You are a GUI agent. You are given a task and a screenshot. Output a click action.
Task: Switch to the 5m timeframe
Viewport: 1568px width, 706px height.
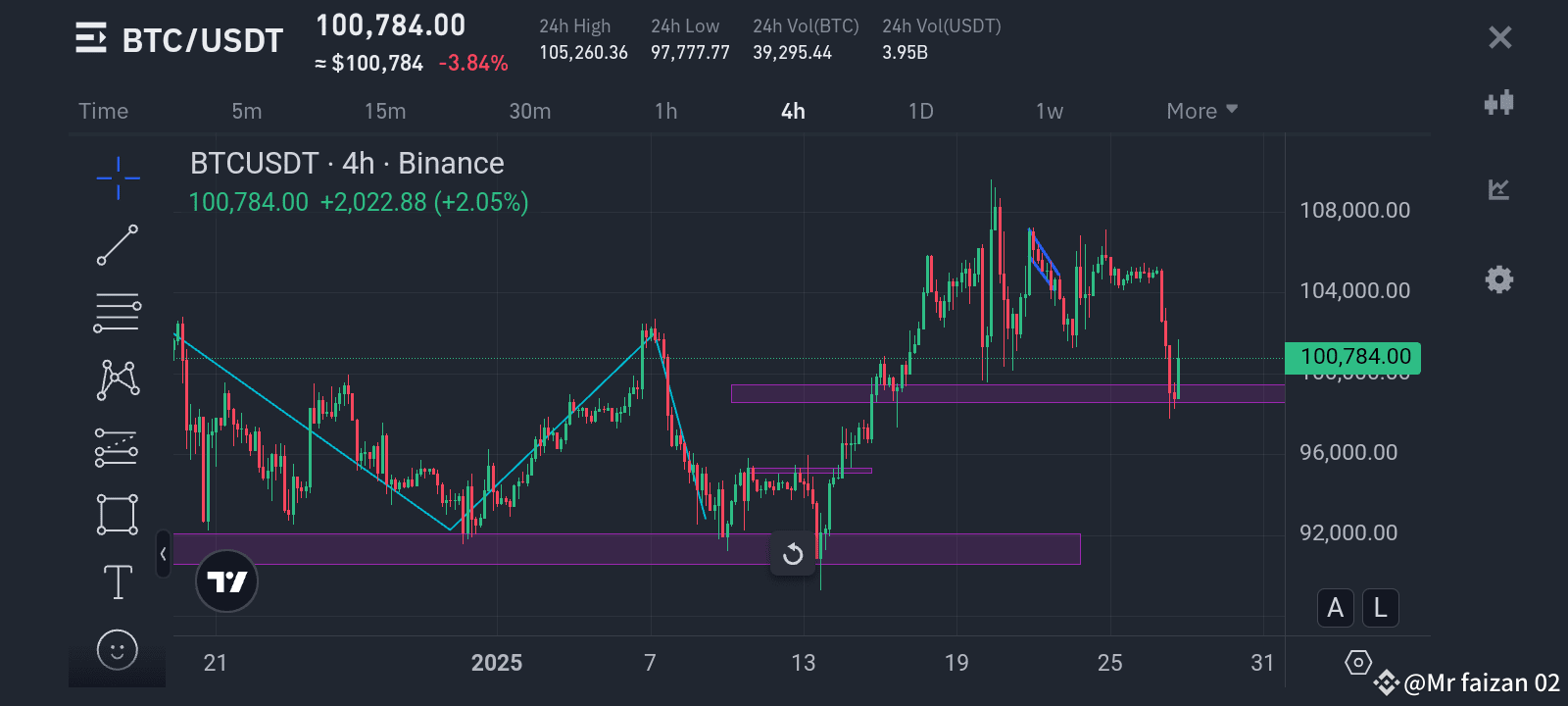point(247,111)
